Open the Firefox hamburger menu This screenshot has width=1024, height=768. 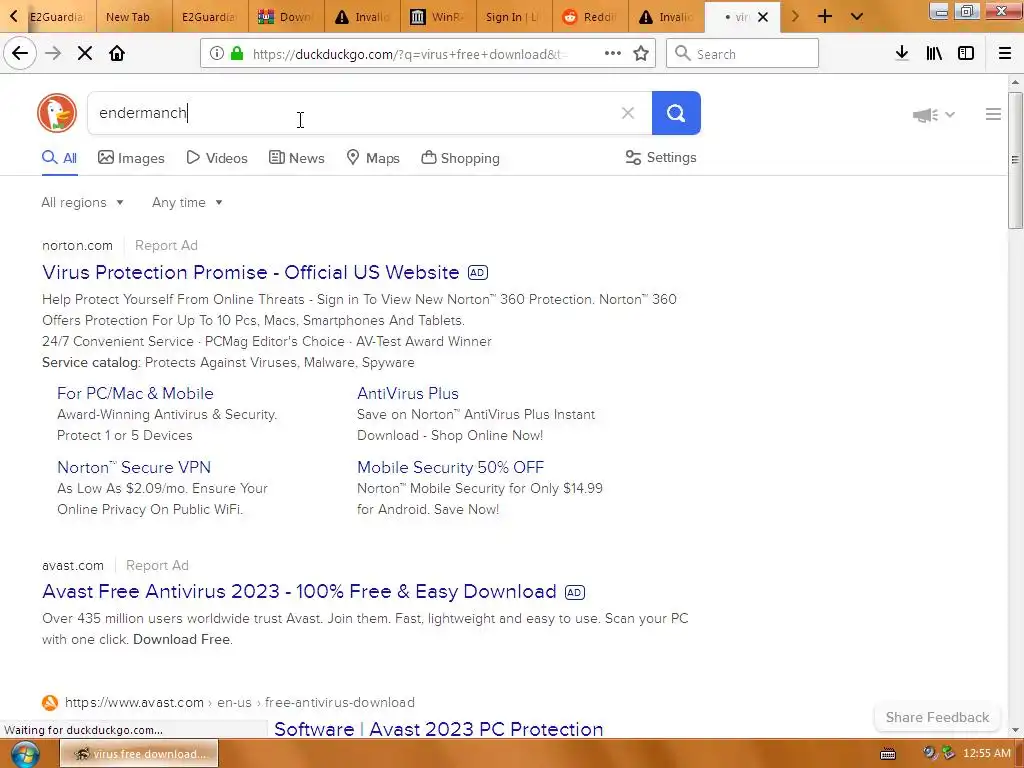click(x=1005, y=54)
